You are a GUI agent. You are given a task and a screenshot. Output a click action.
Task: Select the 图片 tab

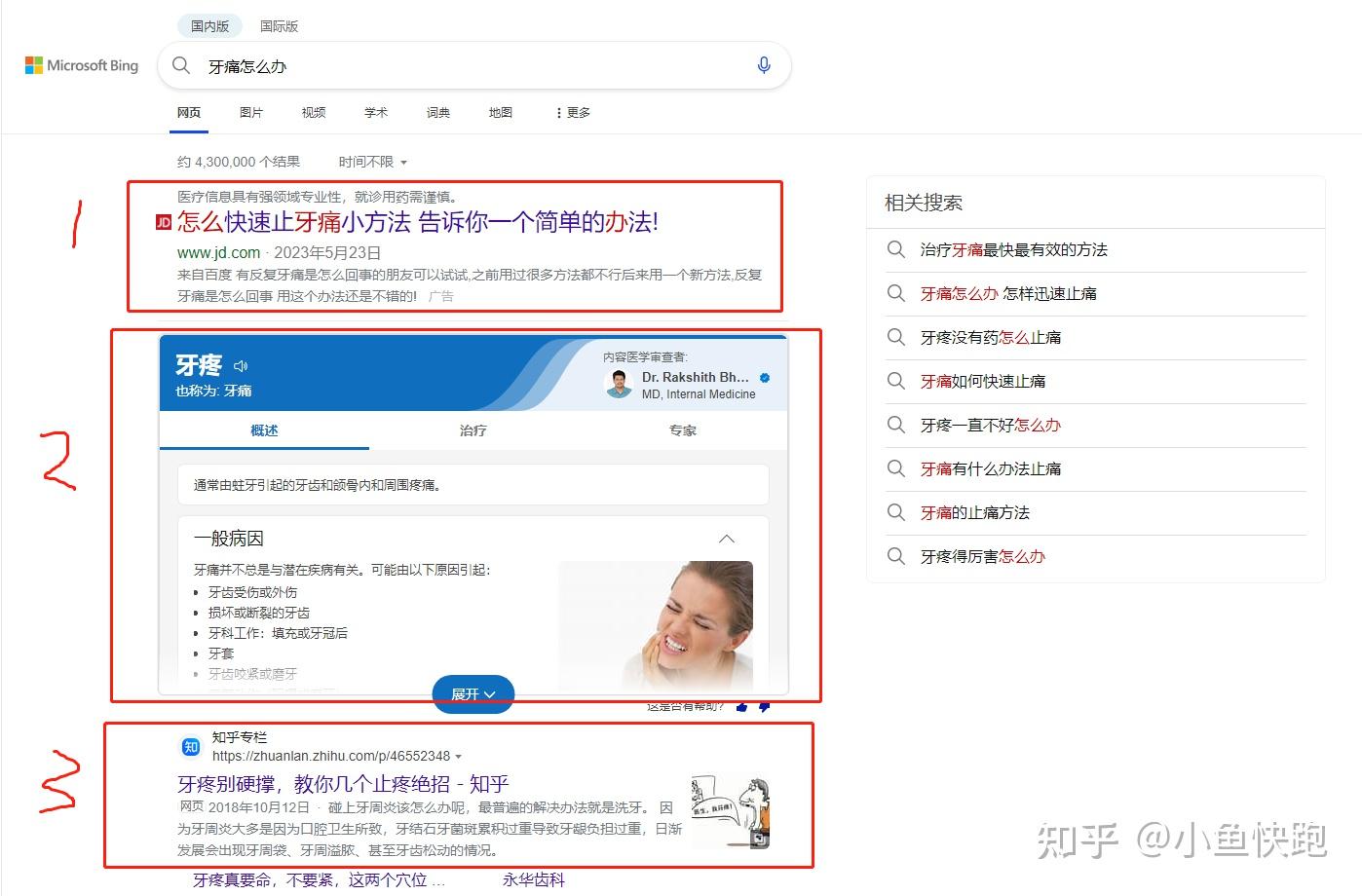click(251, 113)
